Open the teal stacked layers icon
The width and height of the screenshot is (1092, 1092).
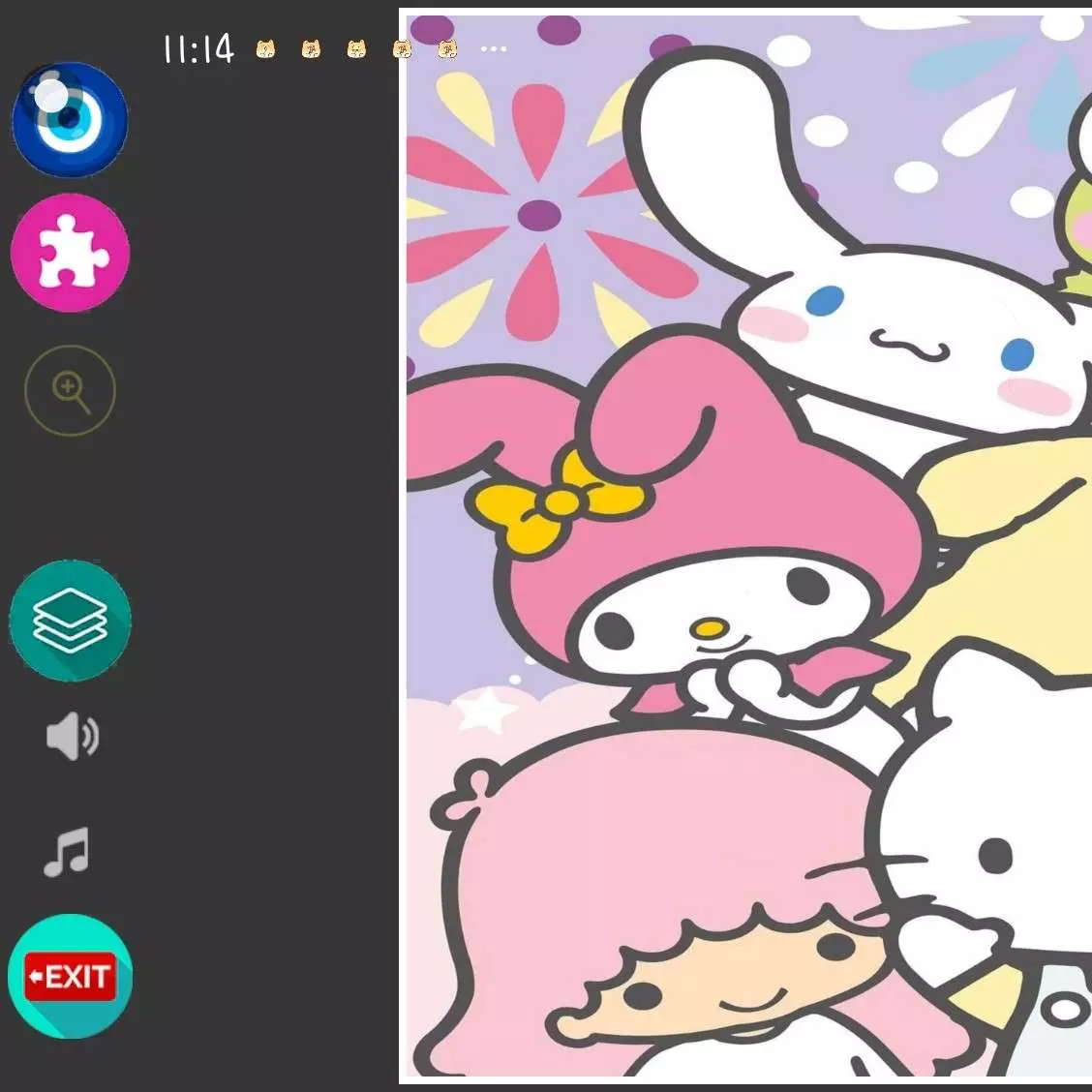70,621
